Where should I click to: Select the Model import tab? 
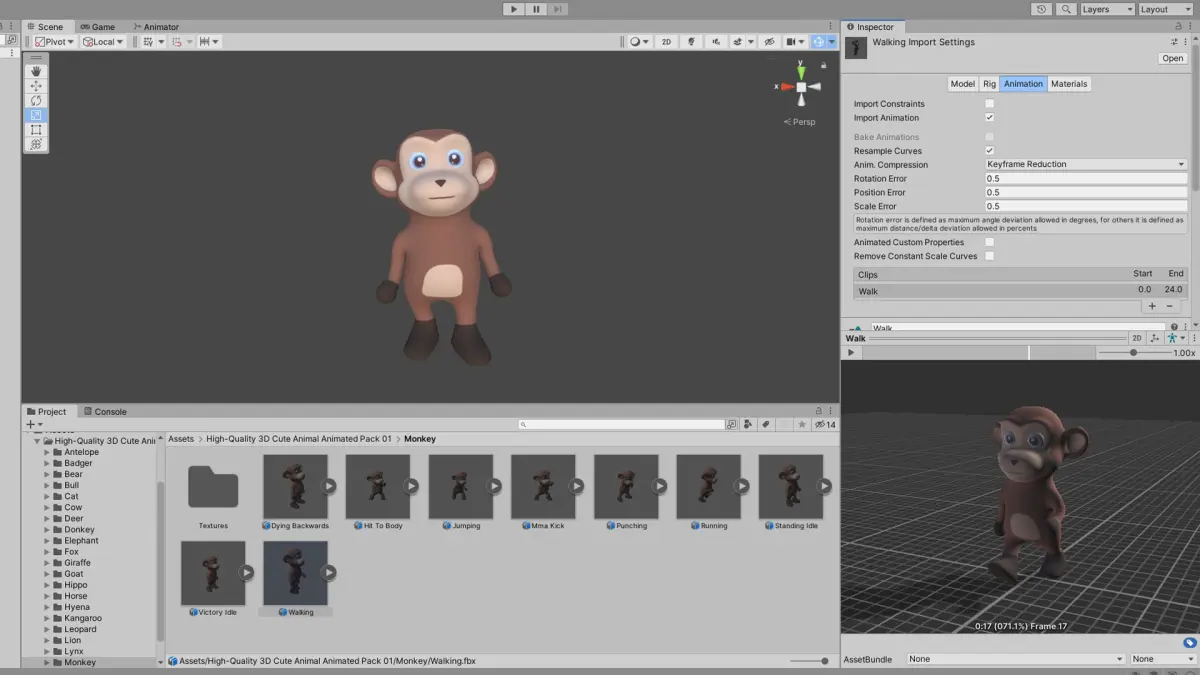coord(962,84)
